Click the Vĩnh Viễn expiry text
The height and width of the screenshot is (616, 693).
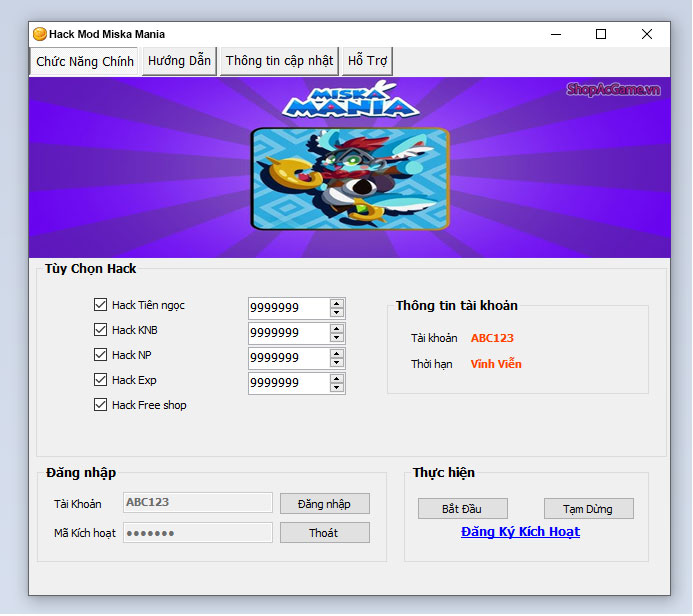496,364
